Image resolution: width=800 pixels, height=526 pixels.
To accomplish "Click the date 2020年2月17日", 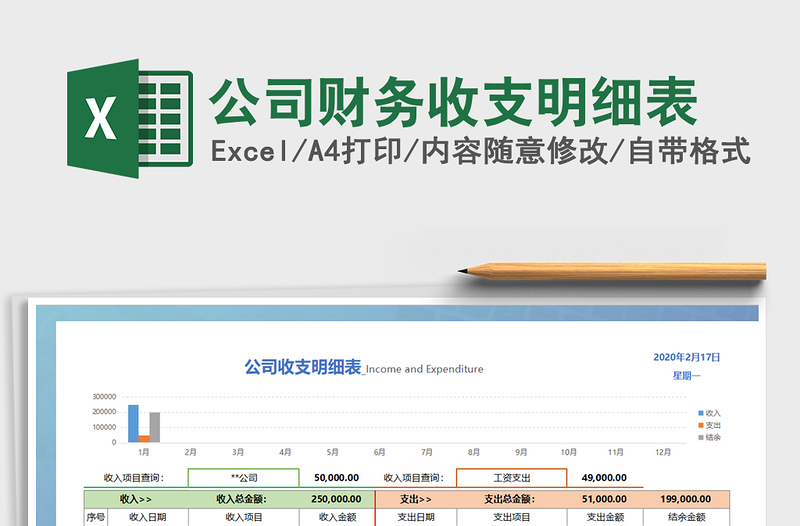I will [686, 357].
